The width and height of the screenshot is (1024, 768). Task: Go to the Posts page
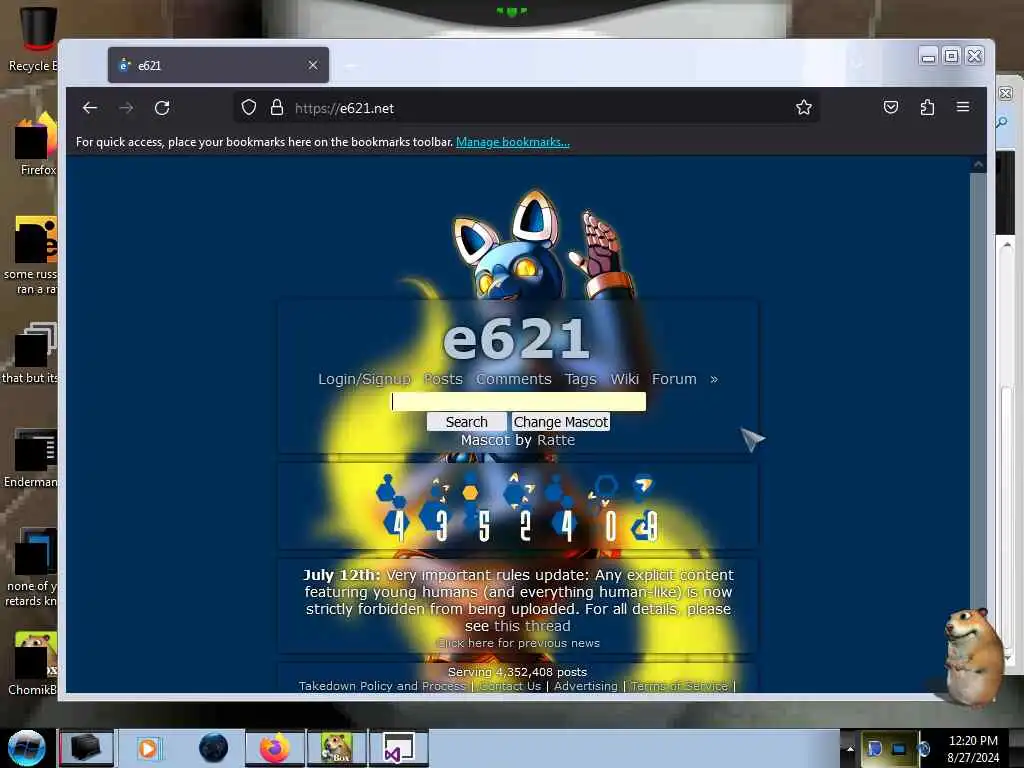(443, 379)
